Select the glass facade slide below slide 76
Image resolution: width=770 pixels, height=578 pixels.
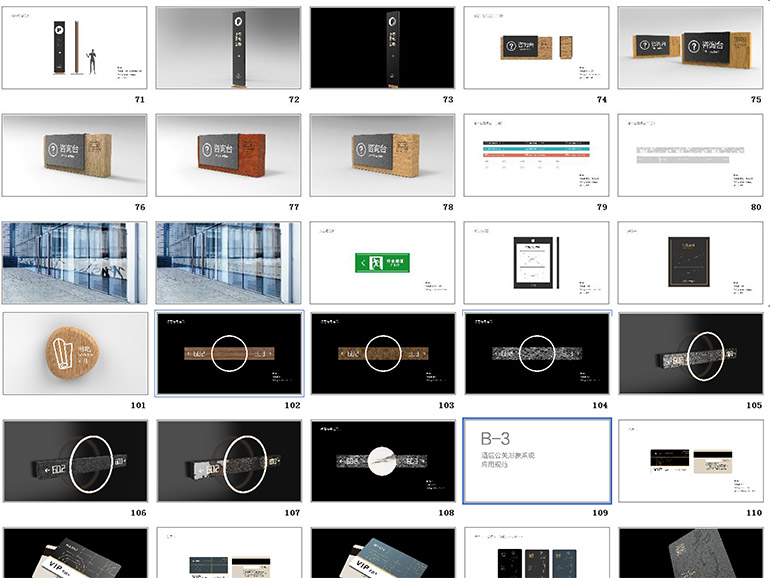pos(74,263)
